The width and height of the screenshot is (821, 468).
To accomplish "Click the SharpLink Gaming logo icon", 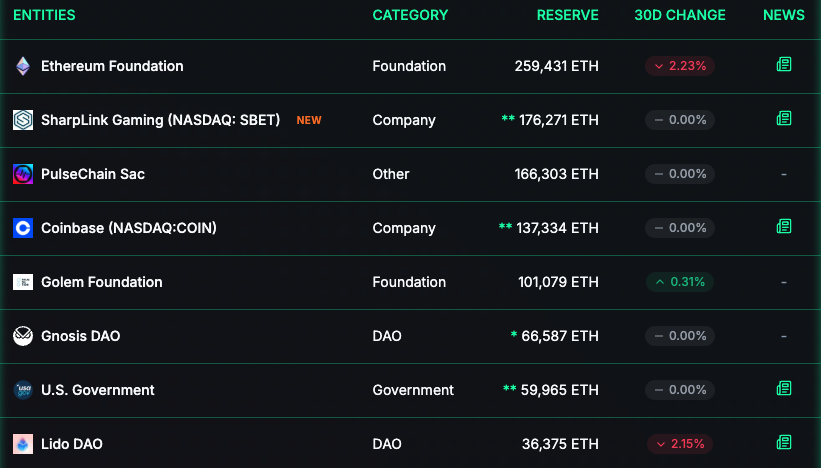I will coord(22,120).
